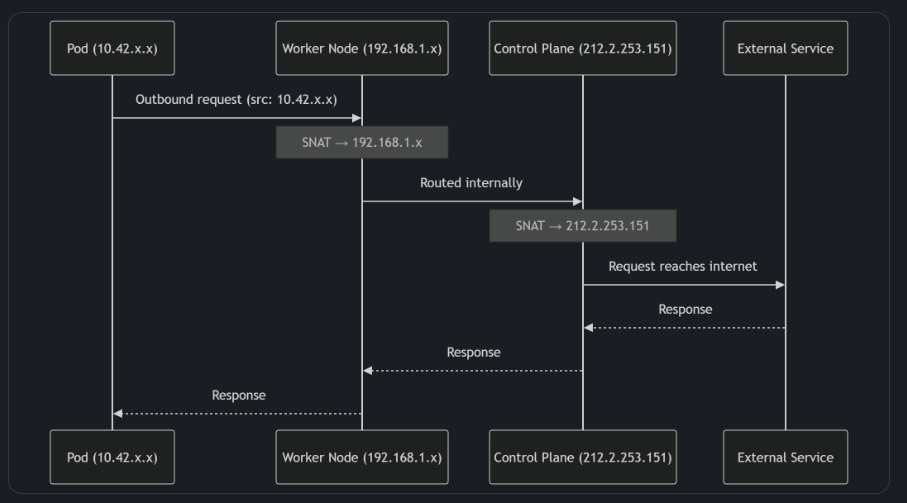This screenshot has height=503, width=907.
Task: Select the Response label between Worker Node and Control Plane
Action: (473, 352)
